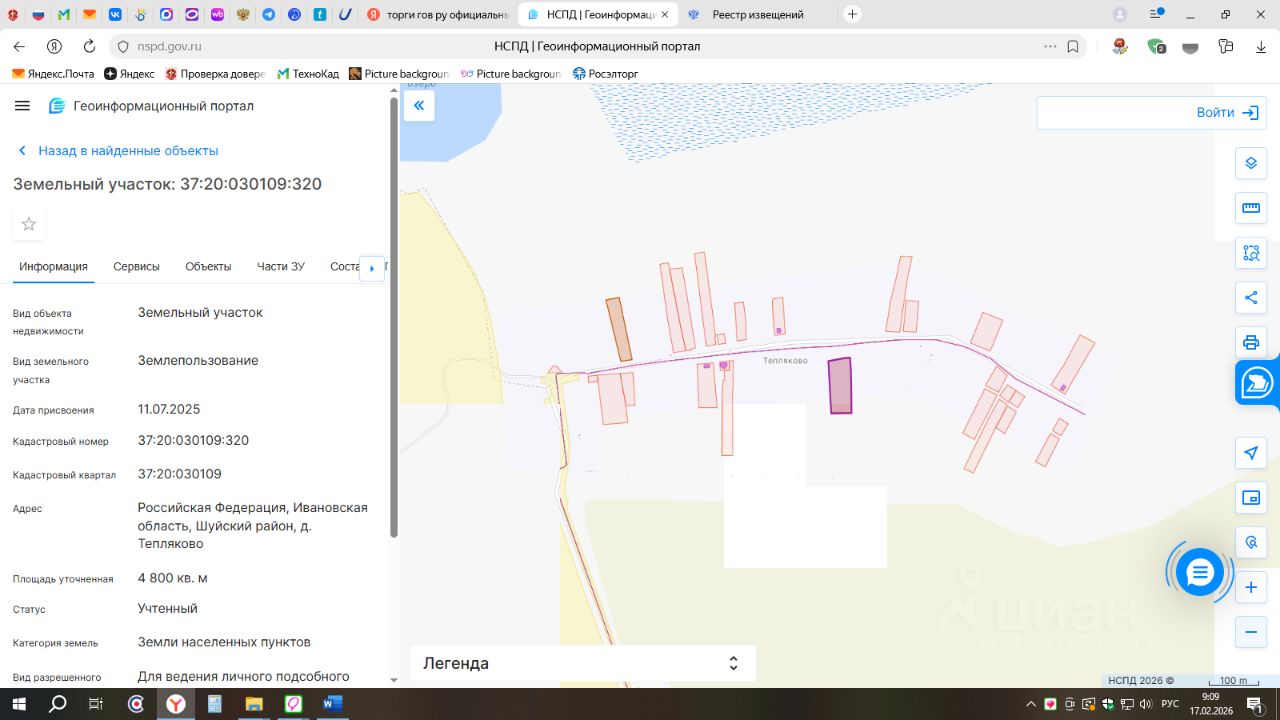Click the cadastral quarter value 37:20:030109
Viewport: 1280px width, 720px height.
point(180,474)
